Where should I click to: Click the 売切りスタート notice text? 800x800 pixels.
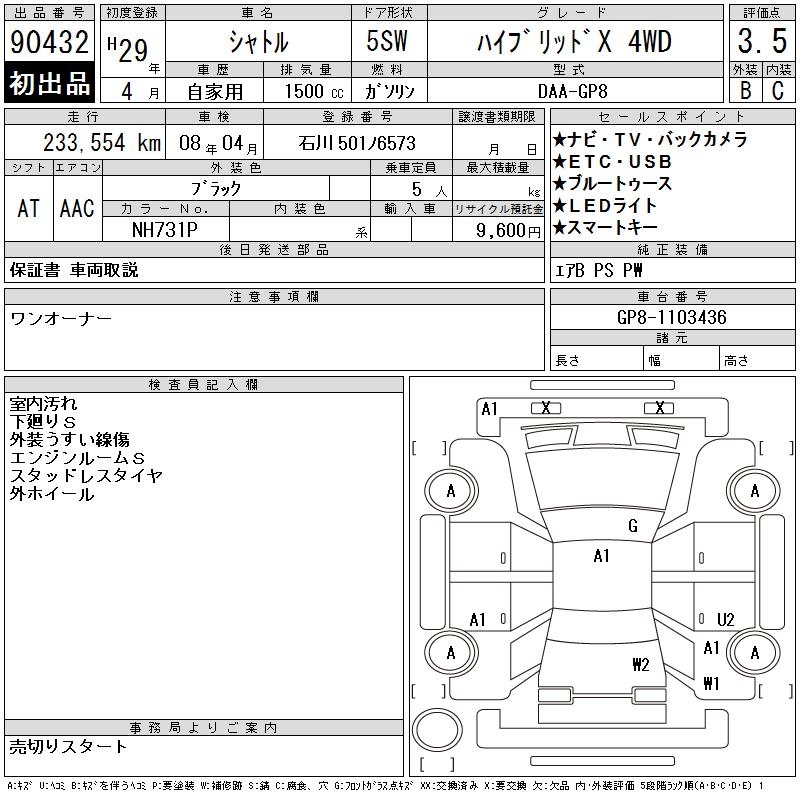(x=68, y=746)
